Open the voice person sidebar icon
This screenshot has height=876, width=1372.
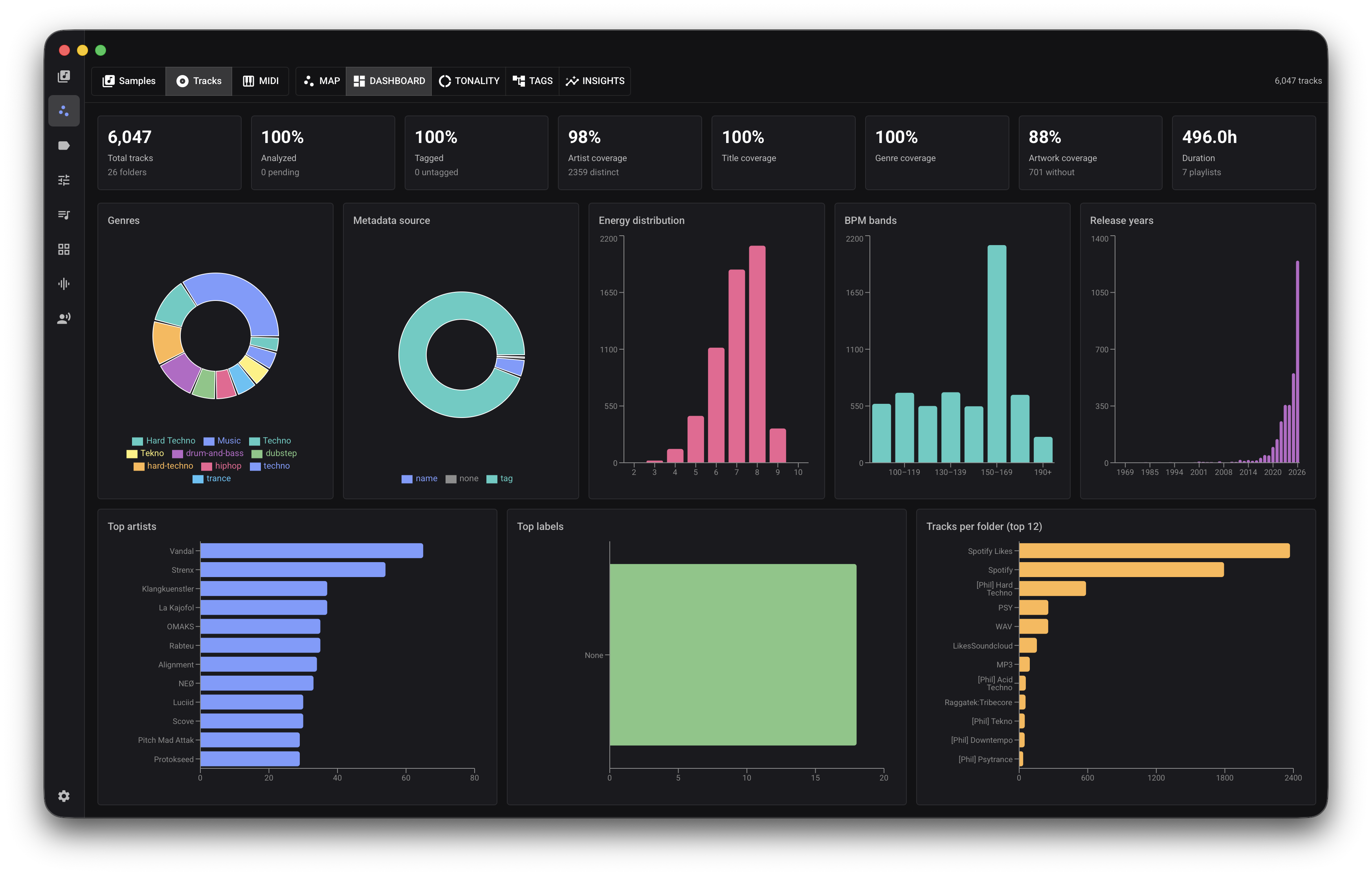point(64,319)
